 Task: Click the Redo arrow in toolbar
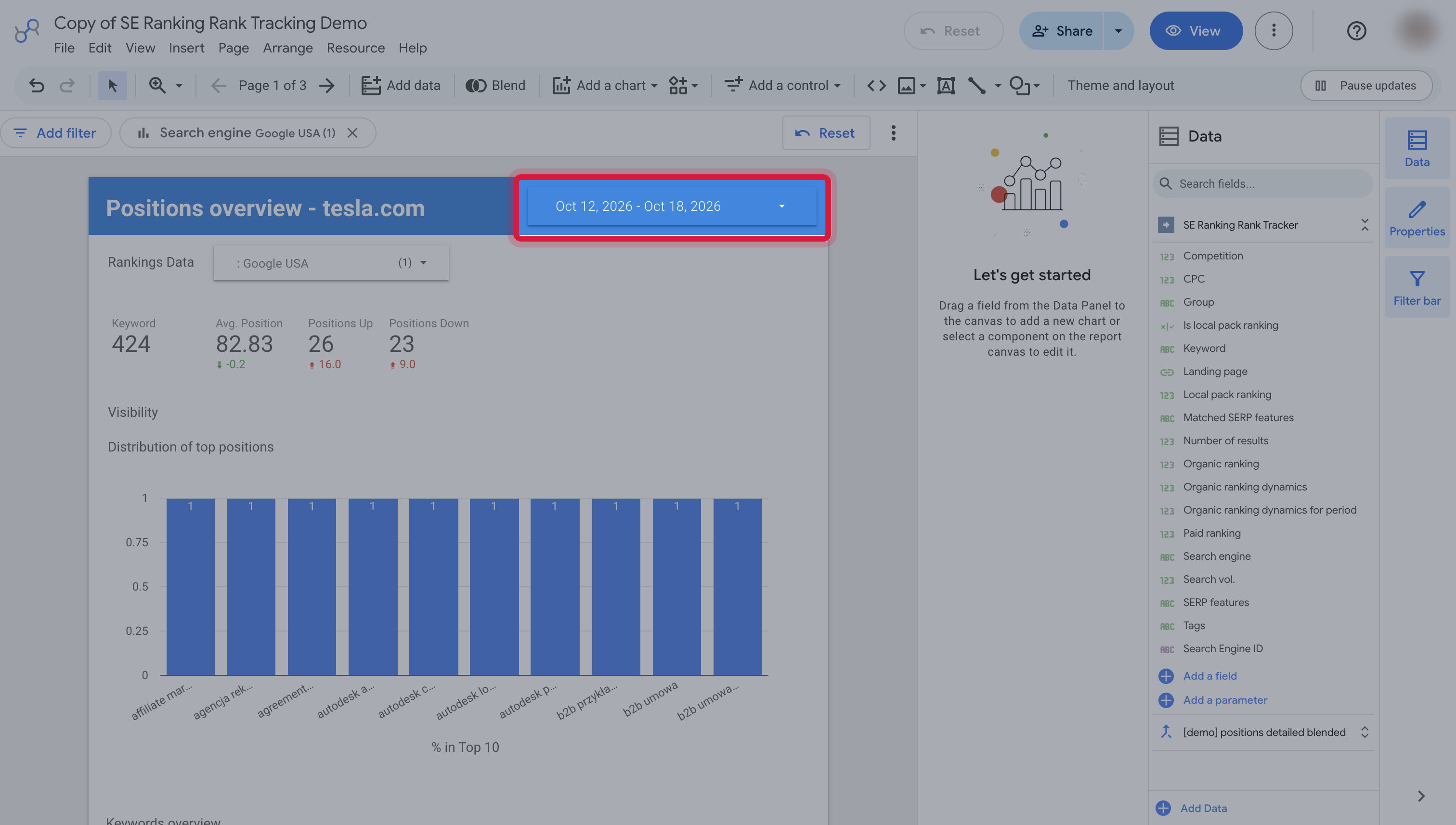[67, 86]
